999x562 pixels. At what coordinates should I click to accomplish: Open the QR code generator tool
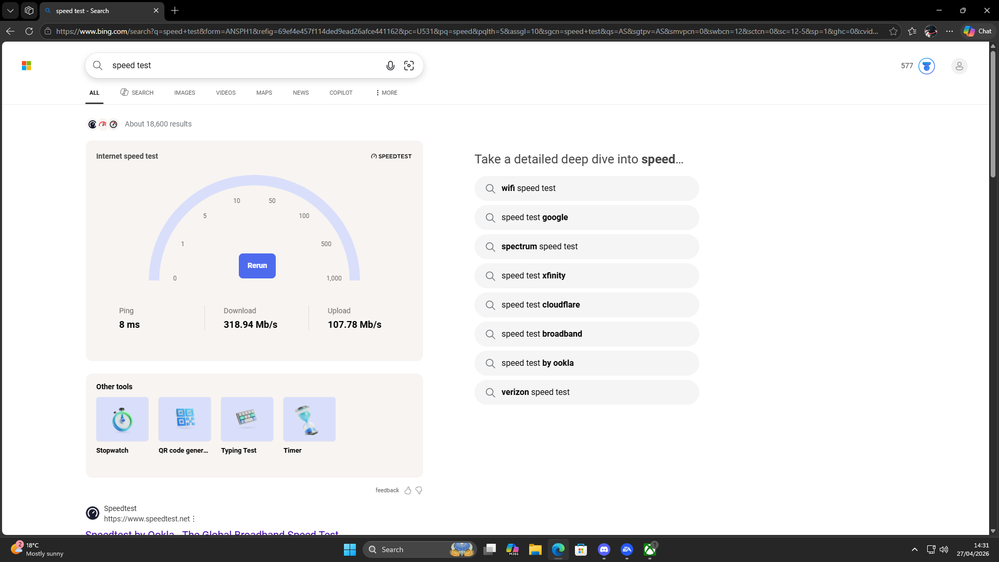184,426
